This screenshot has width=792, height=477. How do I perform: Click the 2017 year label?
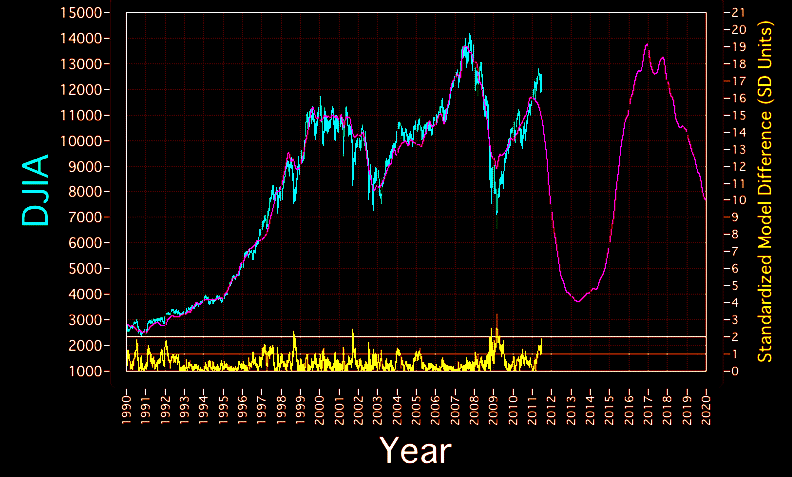coord(648,409)
